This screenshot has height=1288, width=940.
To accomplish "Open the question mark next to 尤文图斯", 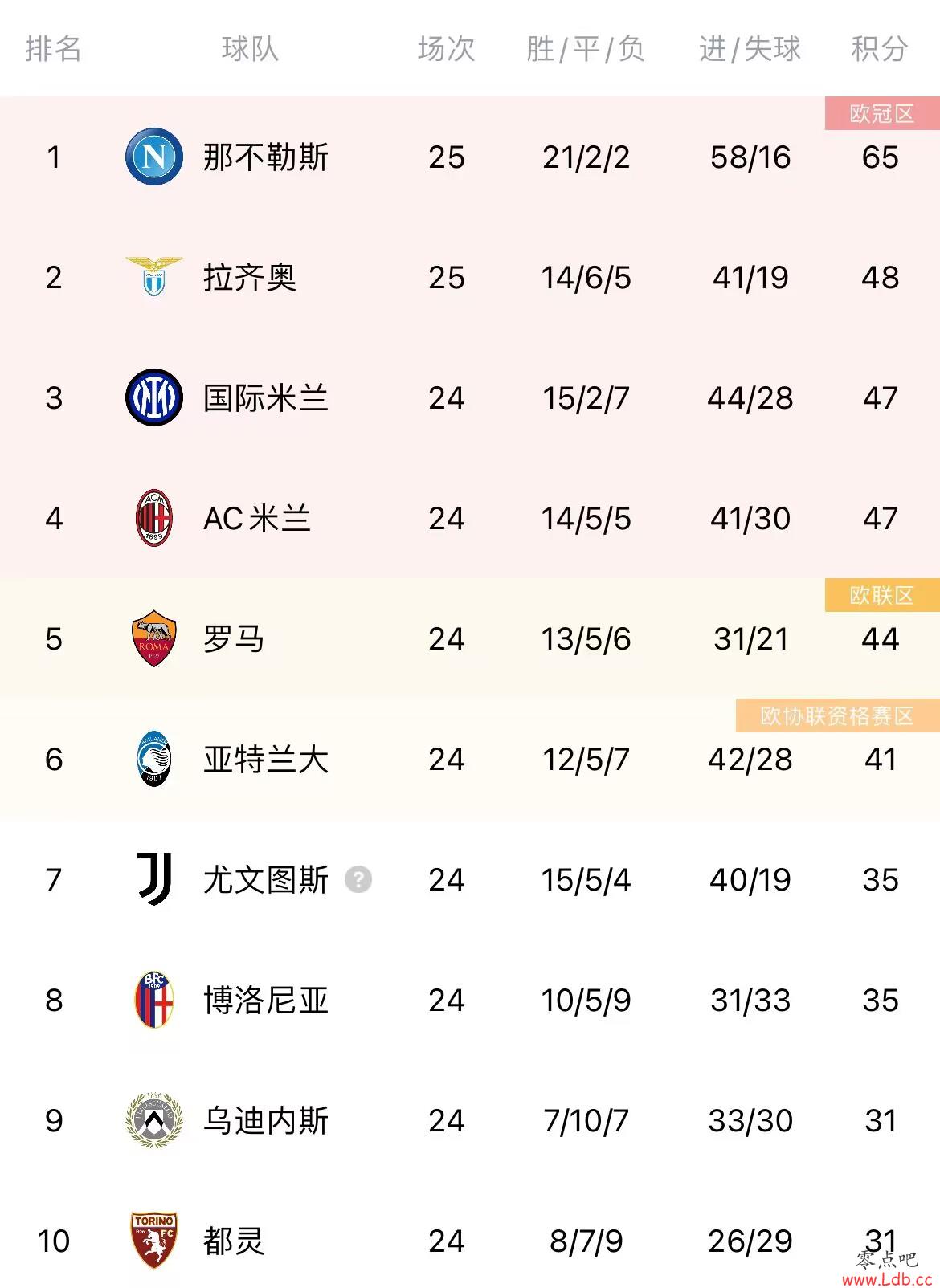I will (358, 880).
